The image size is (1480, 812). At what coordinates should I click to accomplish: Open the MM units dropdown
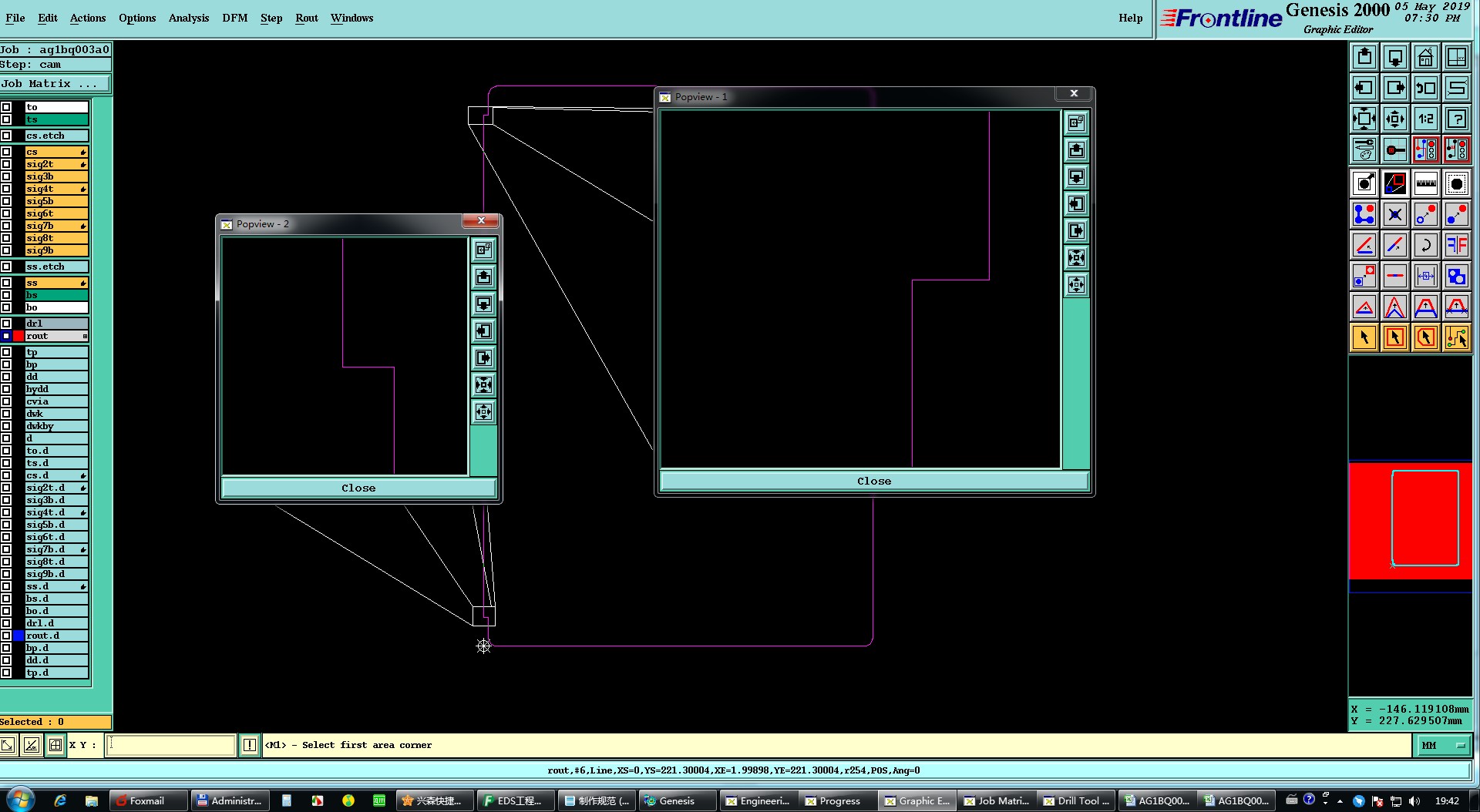[x=1443, y=745]
